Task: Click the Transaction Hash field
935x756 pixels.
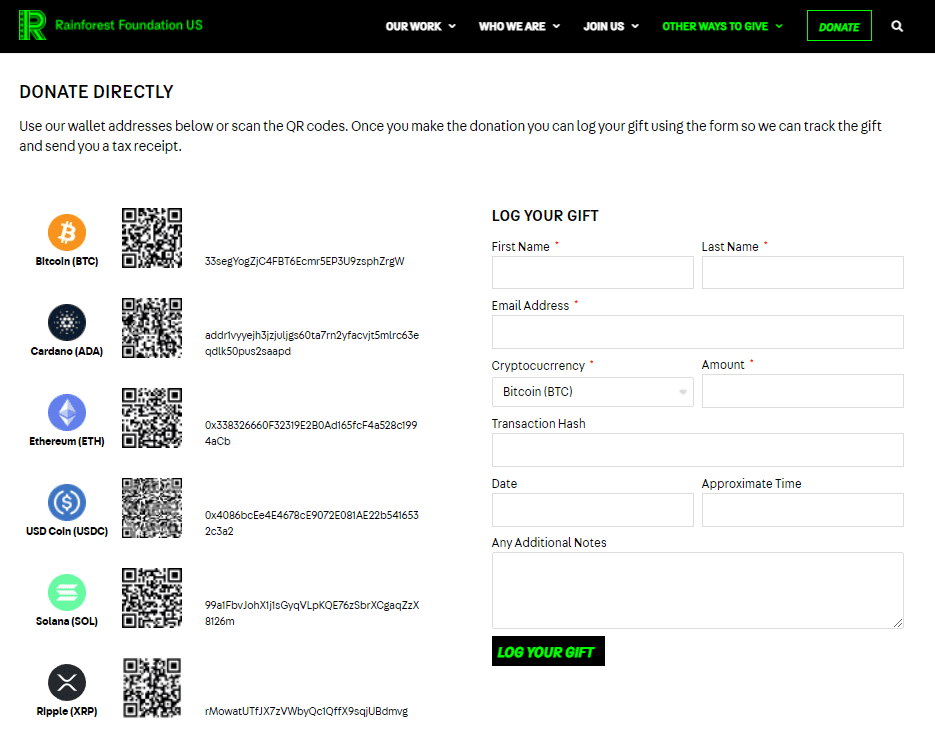Action: [697, 450]
